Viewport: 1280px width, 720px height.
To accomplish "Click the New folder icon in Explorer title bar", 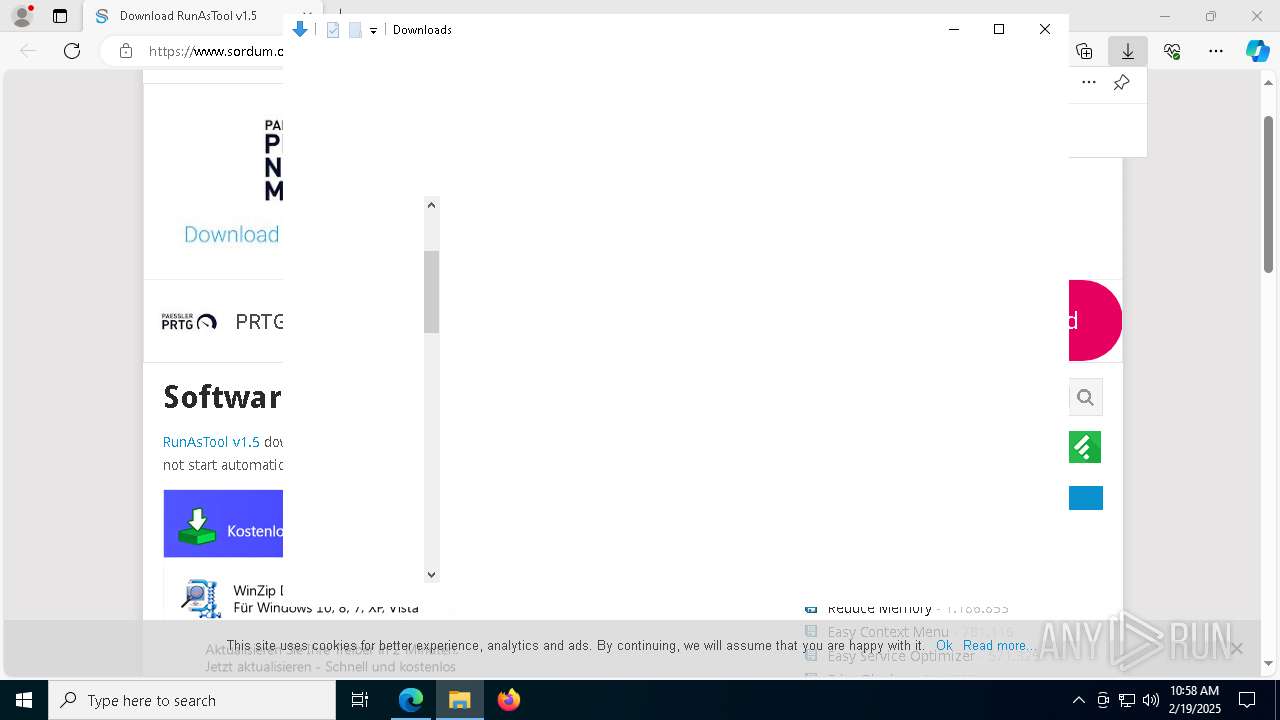I will 355,30.
